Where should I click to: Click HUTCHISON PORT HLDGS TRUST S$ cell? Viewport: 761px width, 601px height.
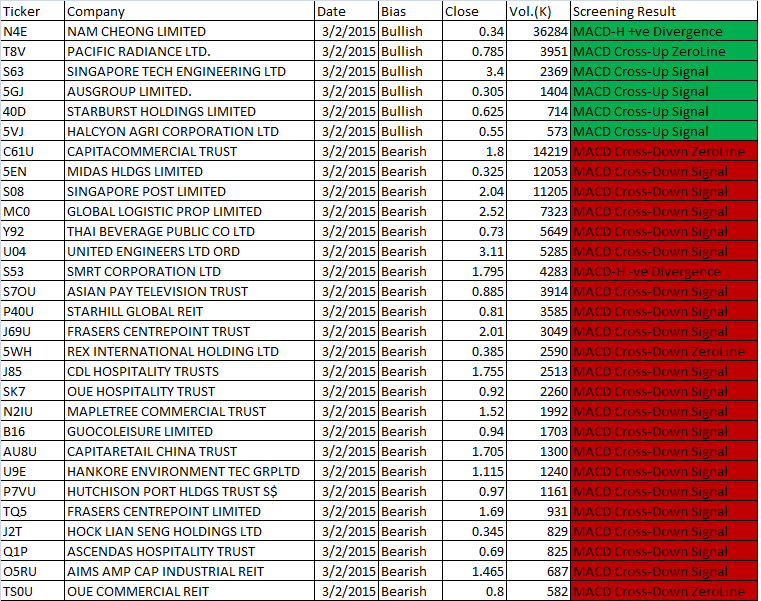tap(189, 491)
